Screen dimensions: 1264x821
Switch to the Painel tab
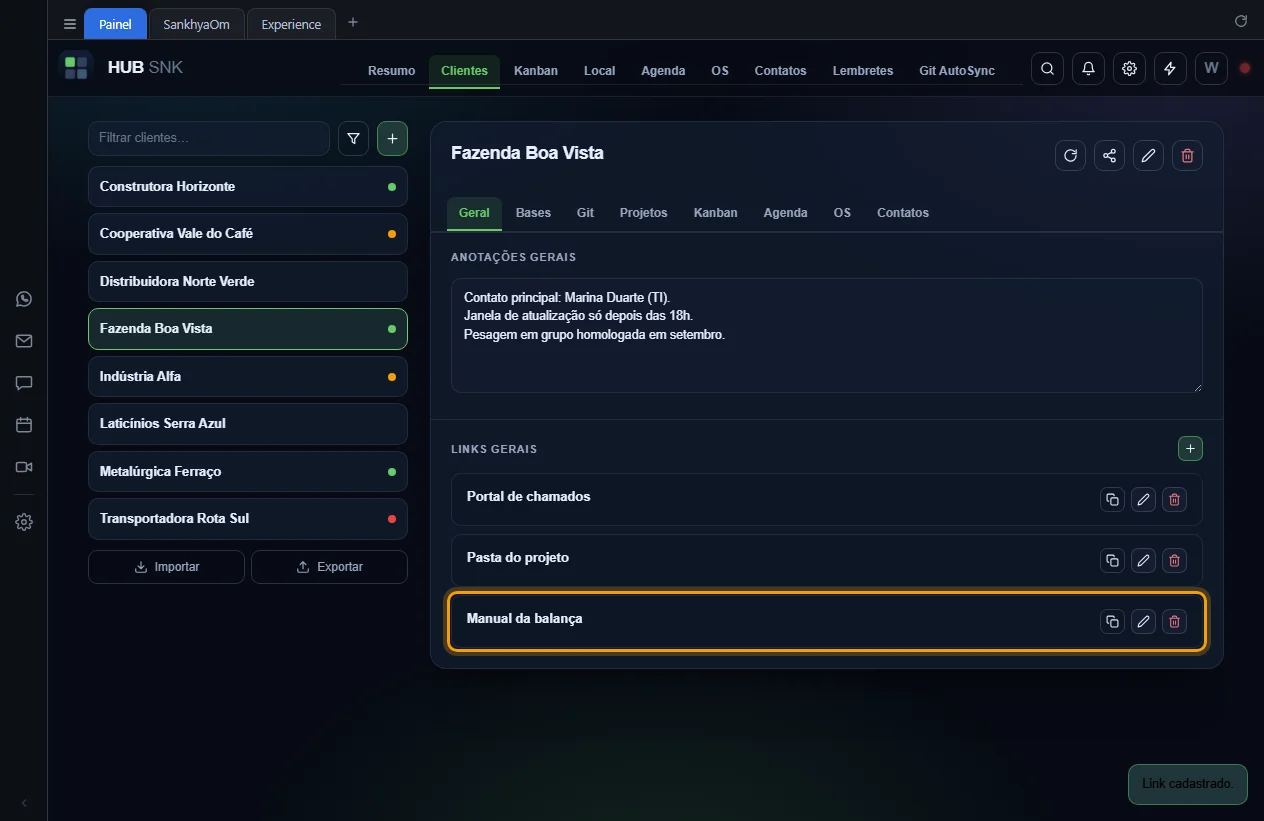click(x=115, y=24)
